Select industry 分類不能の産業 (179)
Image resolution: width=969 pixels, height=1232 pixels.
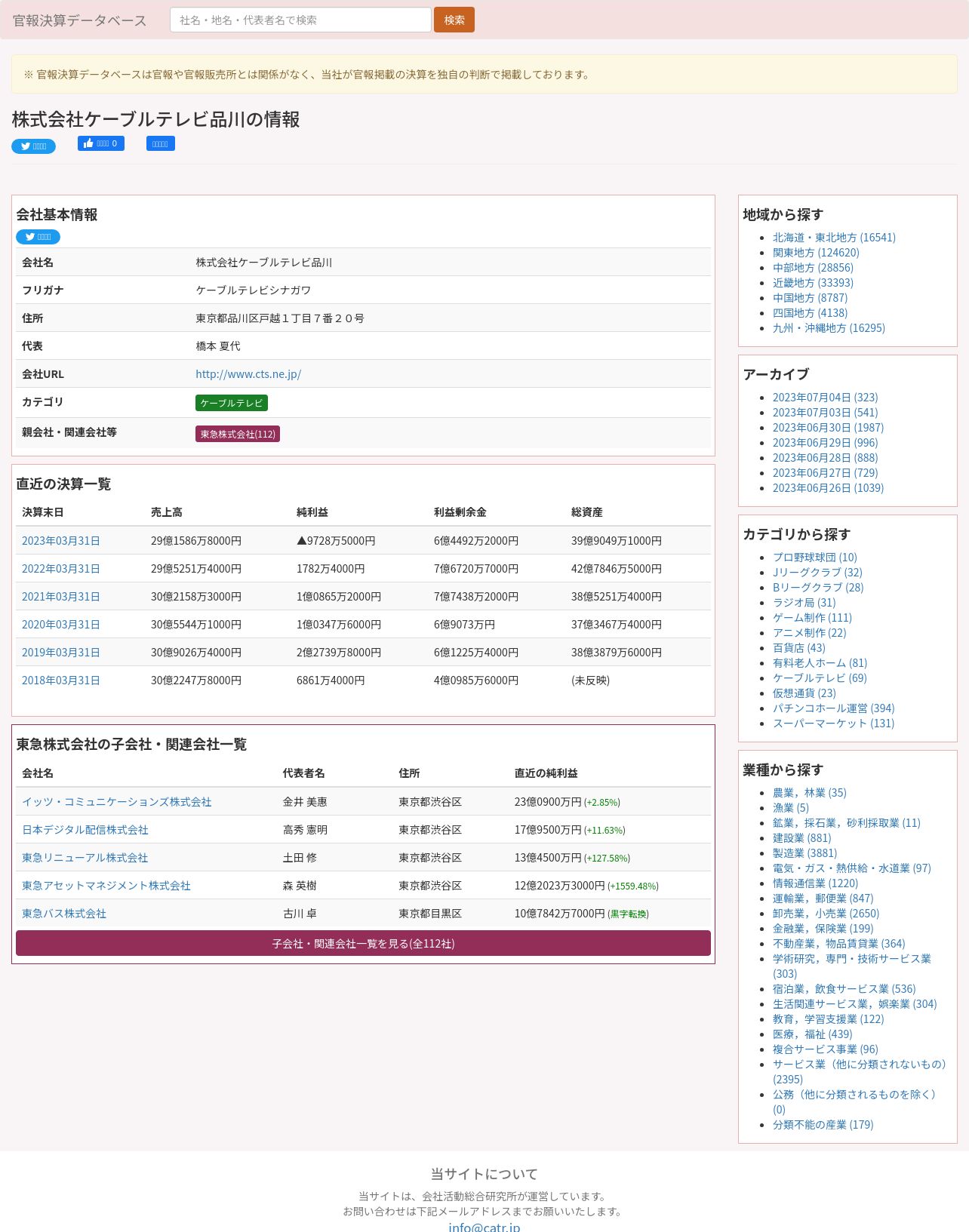[823, 1125]
